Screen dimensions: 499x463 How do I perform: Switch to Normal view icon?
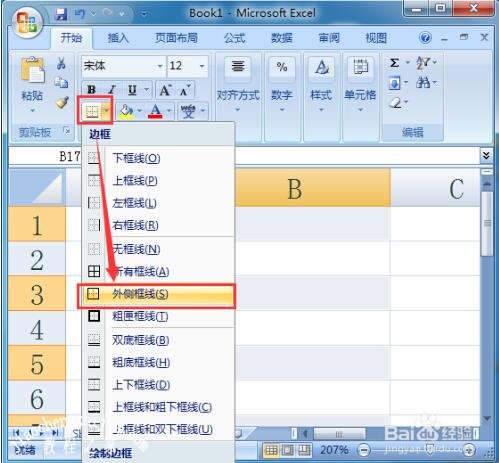[271, 451]
